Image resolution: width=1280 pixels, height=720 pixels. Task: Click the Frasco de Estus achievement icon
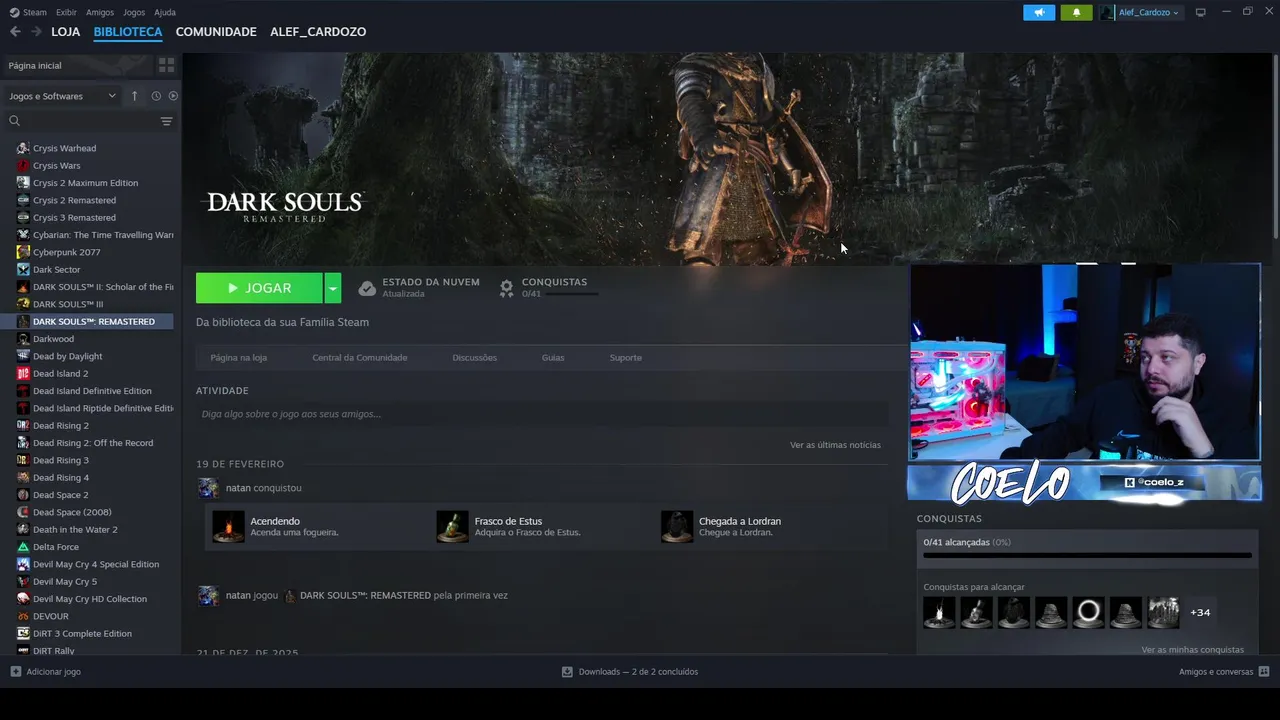click(452, 526)
